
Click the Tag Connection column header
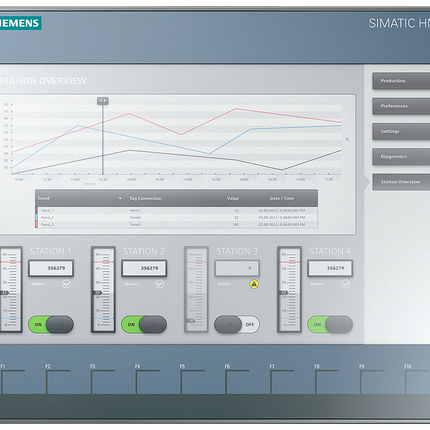click(146, 199)
